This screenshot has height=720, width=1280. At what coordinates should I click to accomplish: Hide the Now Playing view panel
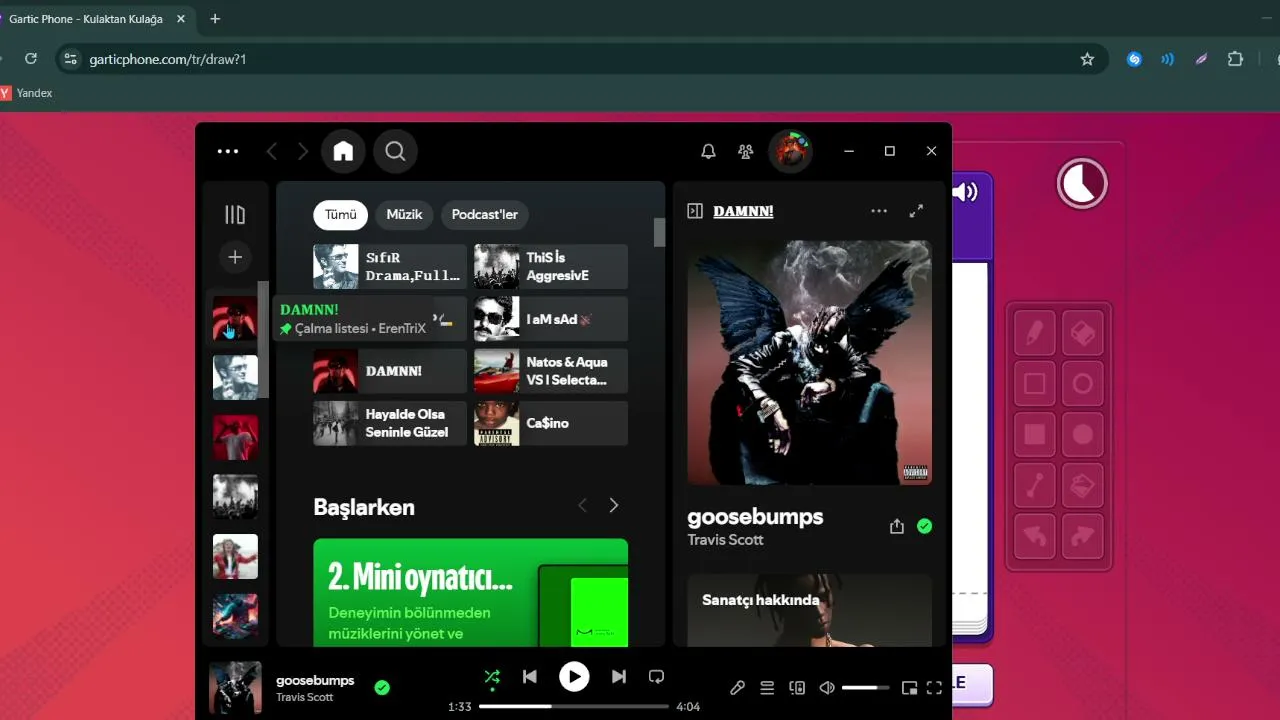[x=695, y=211]
